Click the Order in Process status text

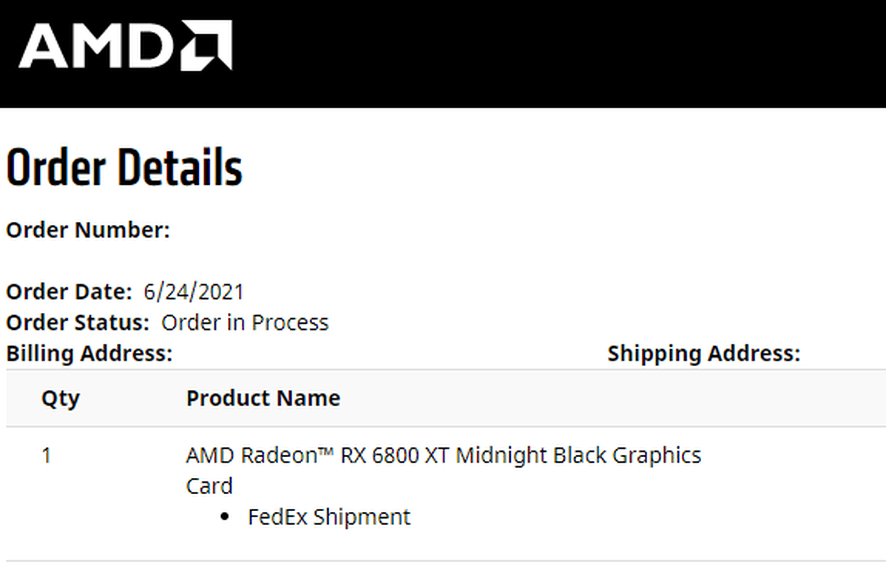coord(245,323)
